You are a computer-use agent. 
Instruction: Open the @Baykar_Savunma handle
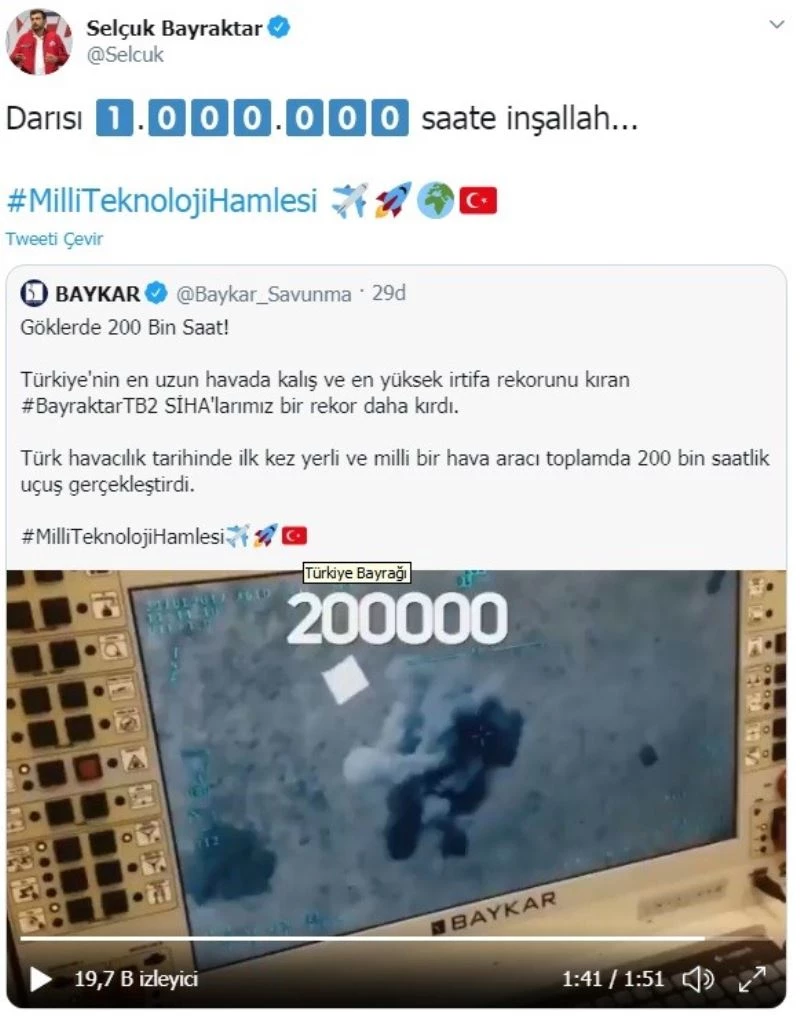[x=263, y=294]
